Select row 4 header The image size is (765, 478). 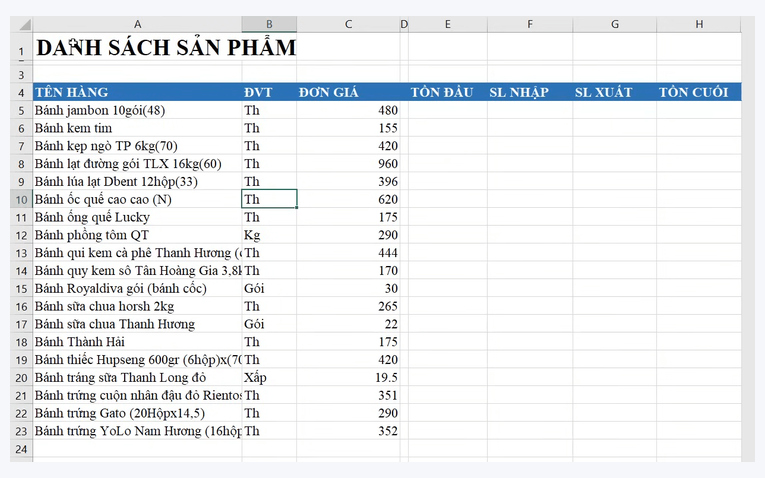[21, 92]
